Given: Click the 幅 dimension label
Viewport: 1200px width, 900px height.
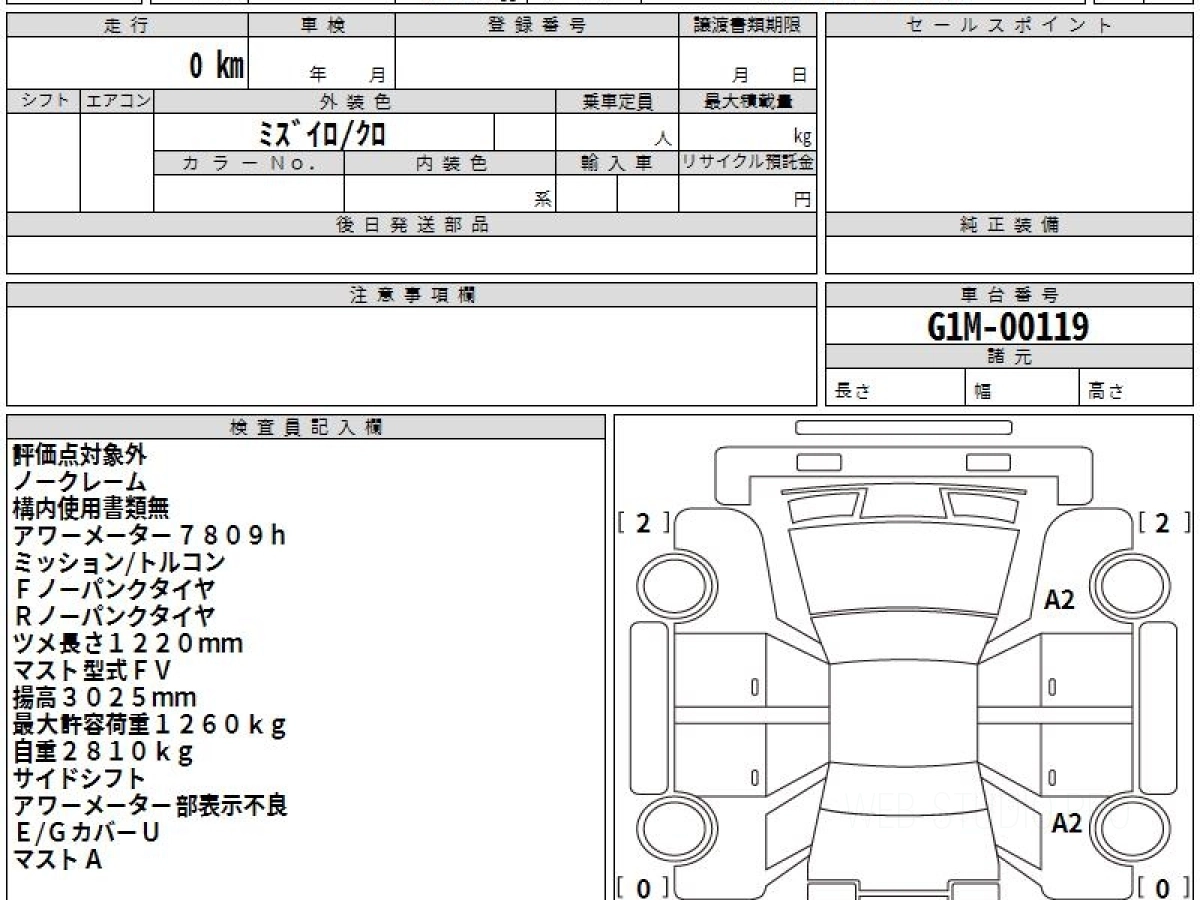Looking at the screenshot, I should [983, 392].
